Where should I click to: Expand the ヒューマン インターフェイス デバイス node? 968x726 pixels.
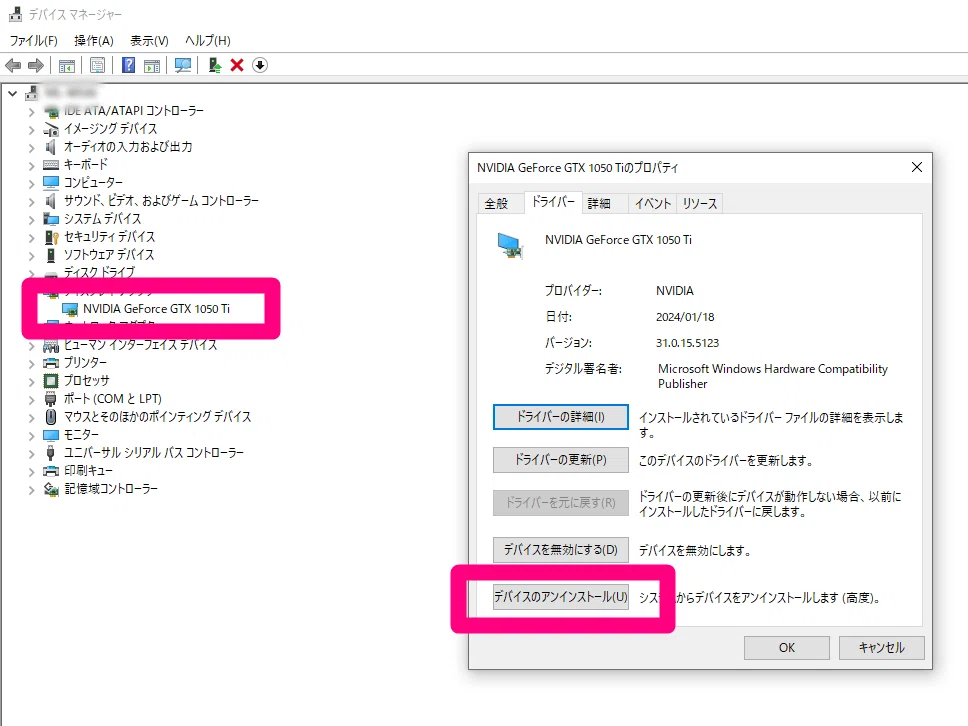[31, 346]
